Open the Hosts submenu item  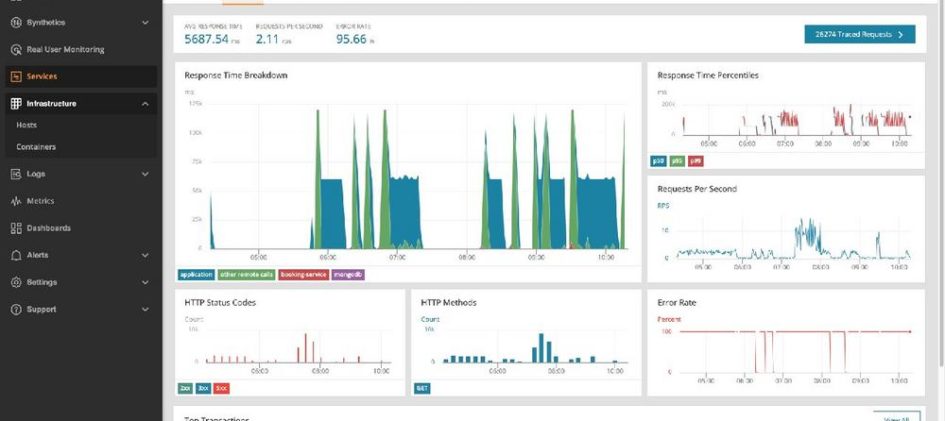click(27, 125)
